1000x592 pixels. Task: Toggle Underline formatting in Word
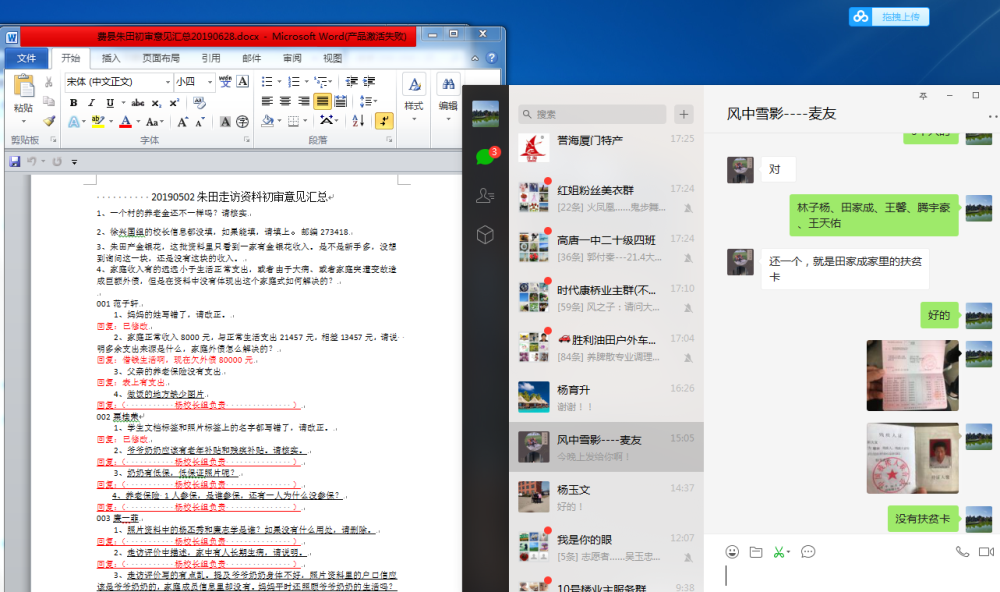[110, 103]
